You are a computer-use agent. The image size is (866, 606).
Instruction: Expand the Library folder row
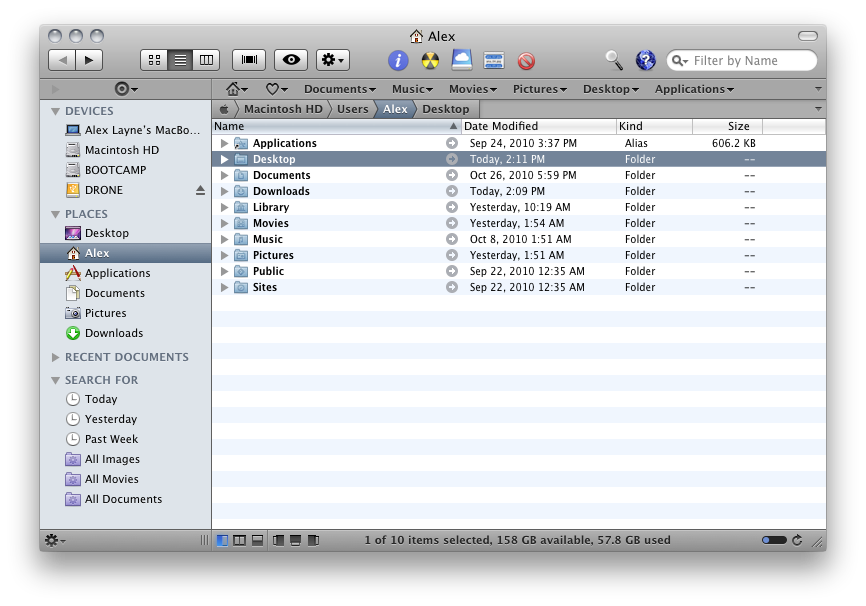[224, 207]
